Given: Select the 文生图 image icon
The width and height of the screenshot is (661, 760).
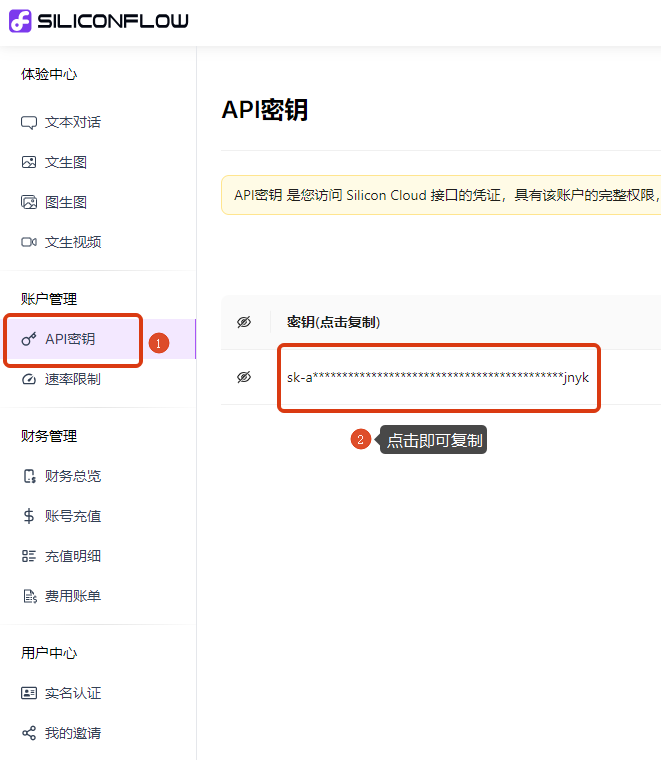Looking at the screenshot, I should click(29, 162).
